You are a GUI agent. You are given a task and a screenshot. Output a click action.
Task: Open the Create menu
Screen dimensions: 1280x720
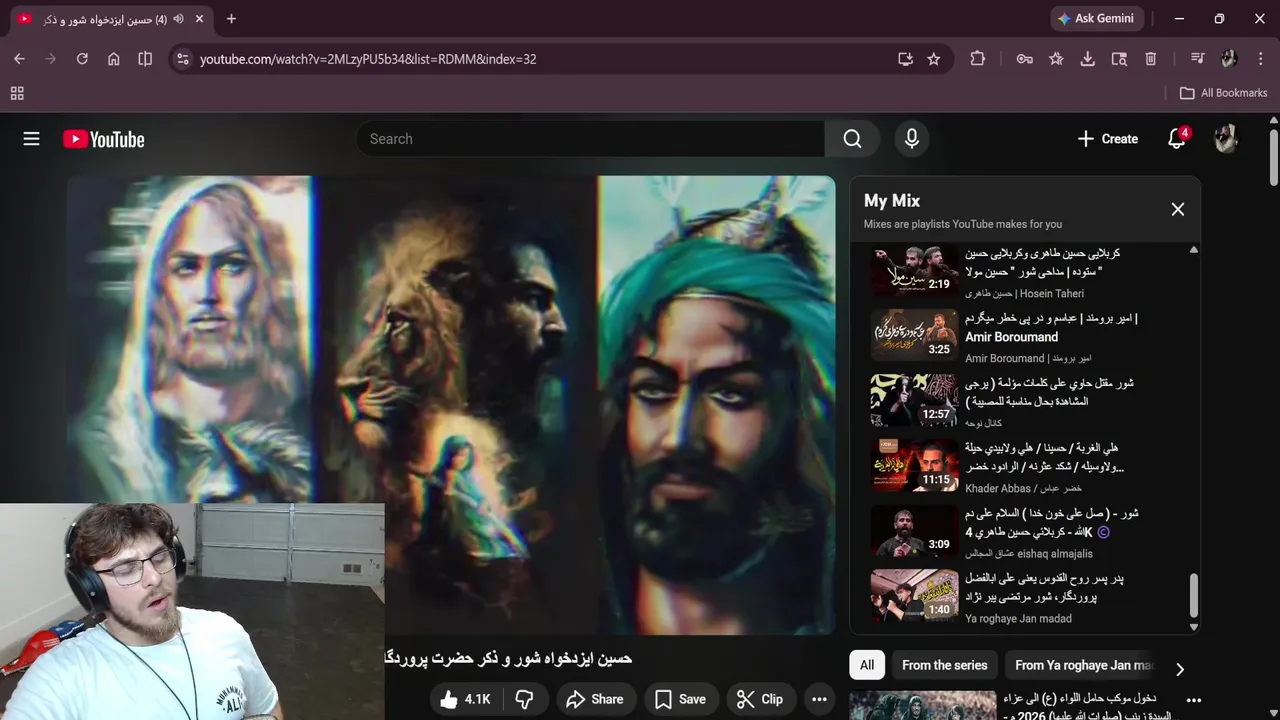pyautogui.click(x=1107, y=139)
